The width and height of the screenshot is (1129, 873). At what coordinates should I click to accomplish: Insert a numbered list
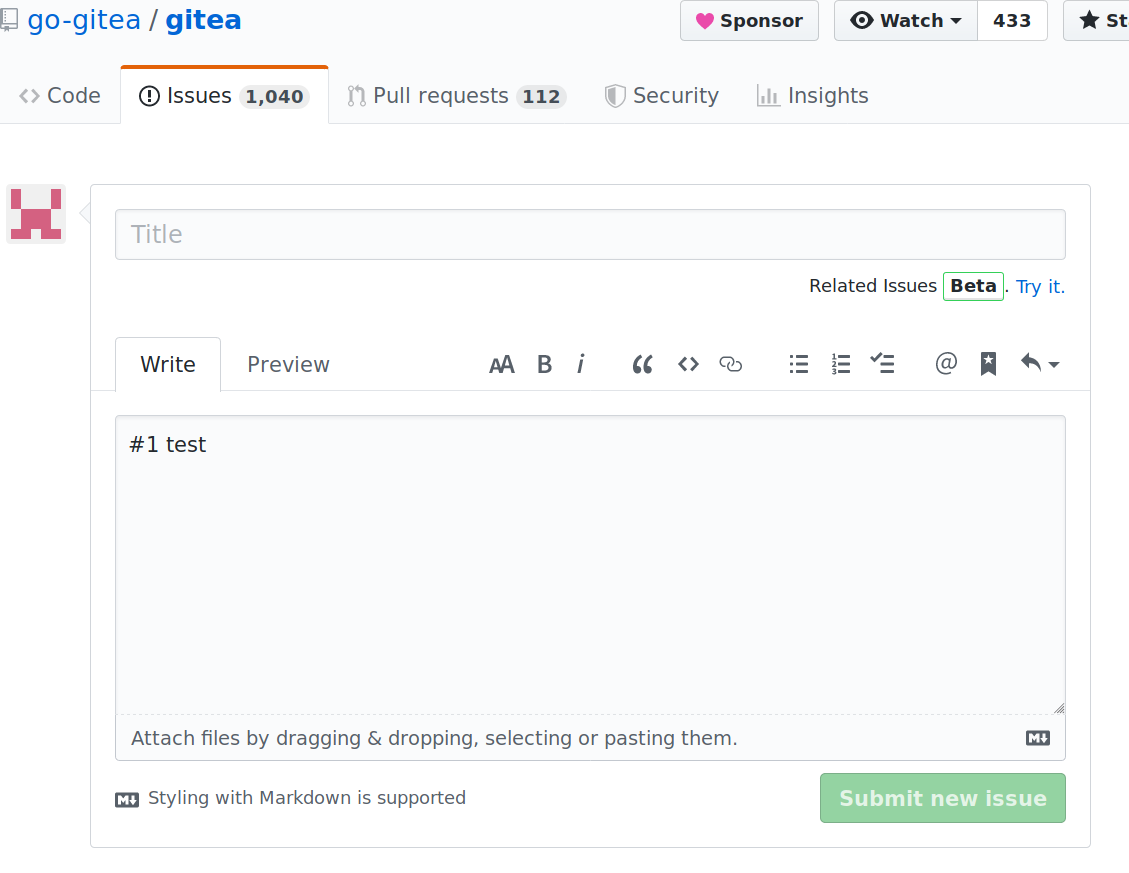tap(840, 364)
